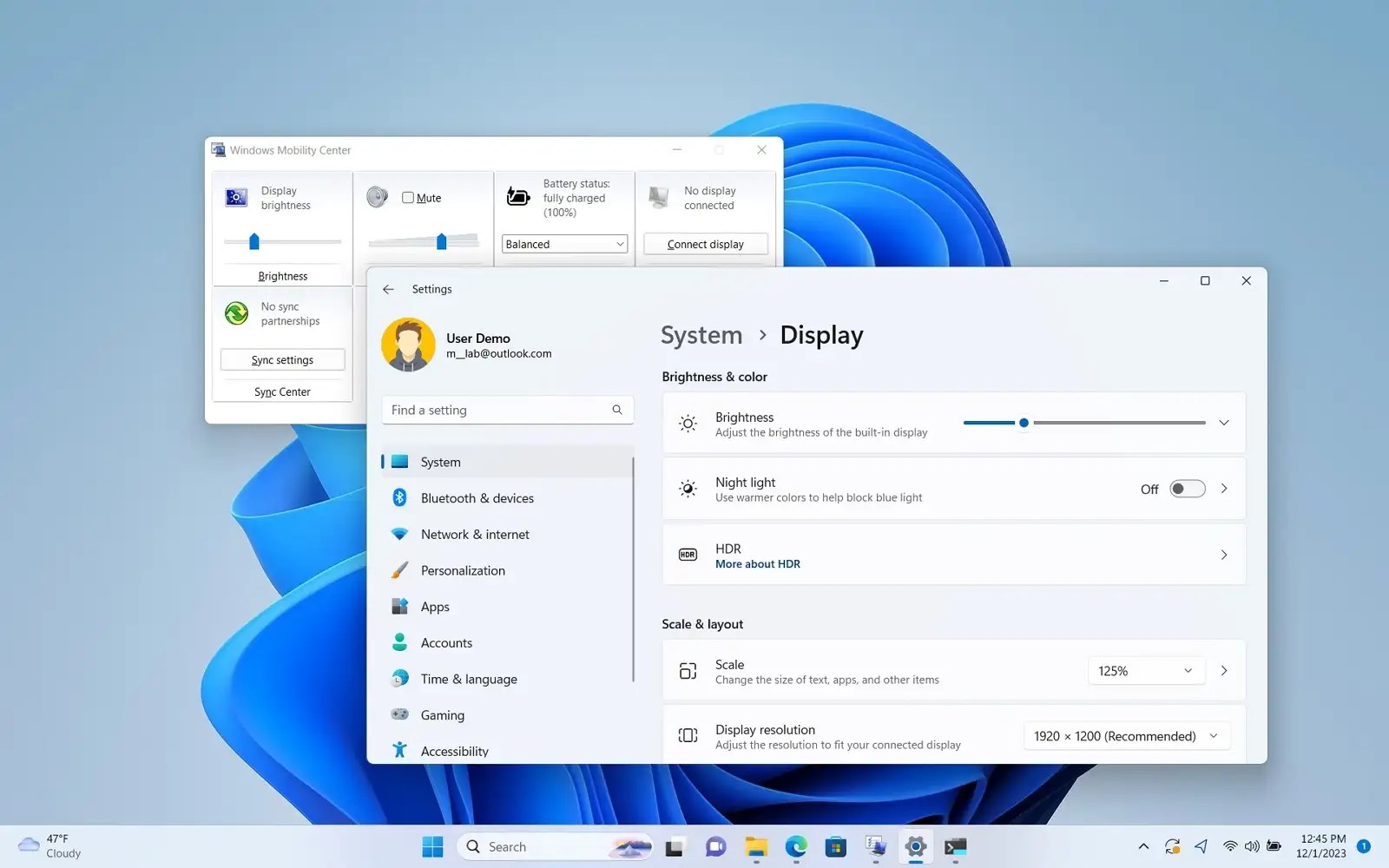Click the System breadcrumb above Display
Screen dimensions: 1389x868
coord(701,335)
